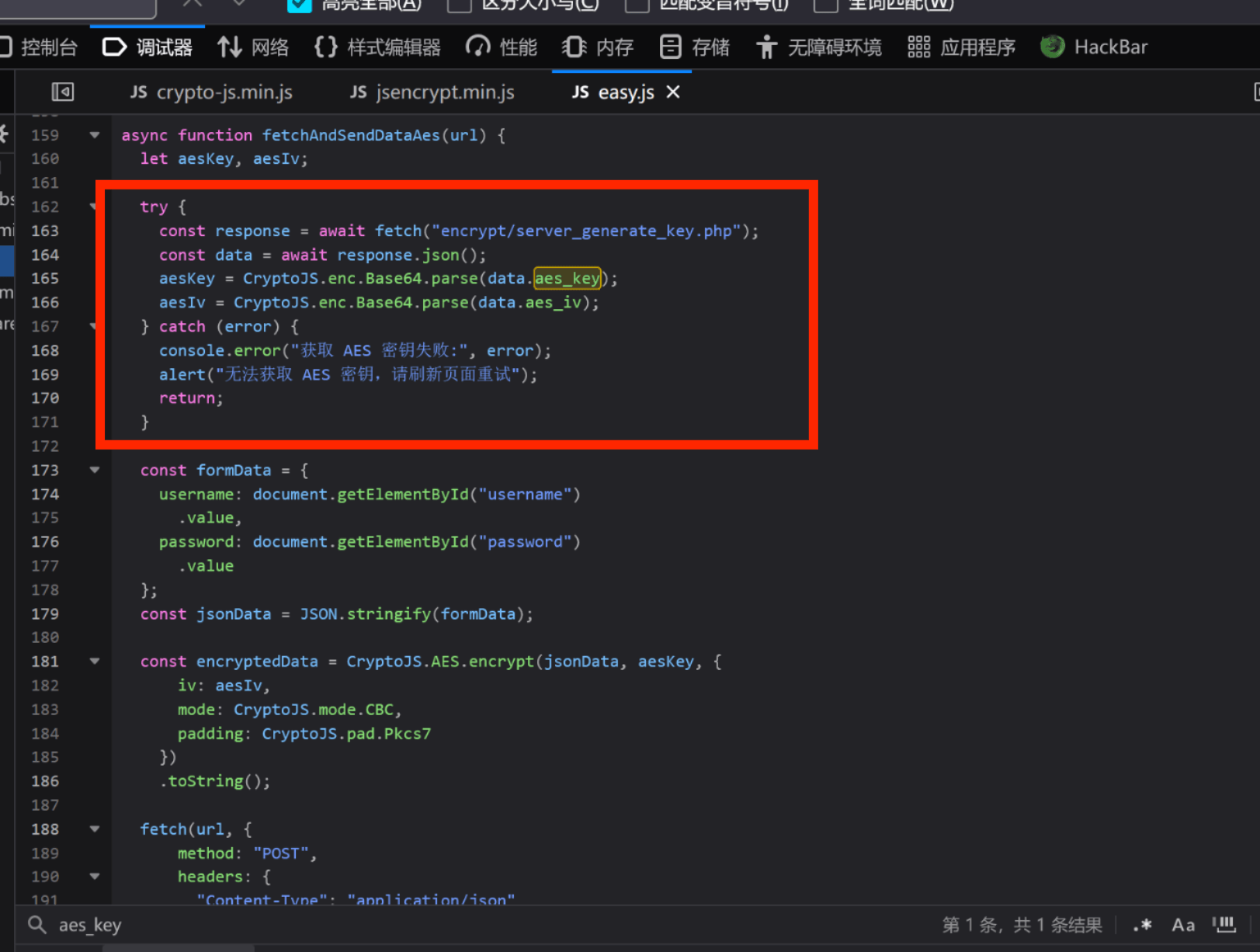The image size is (1260, 952).
Task: Check the 区分大小写(C) match case checkbox
Action: pyautogui.click(x=460, y=4)
